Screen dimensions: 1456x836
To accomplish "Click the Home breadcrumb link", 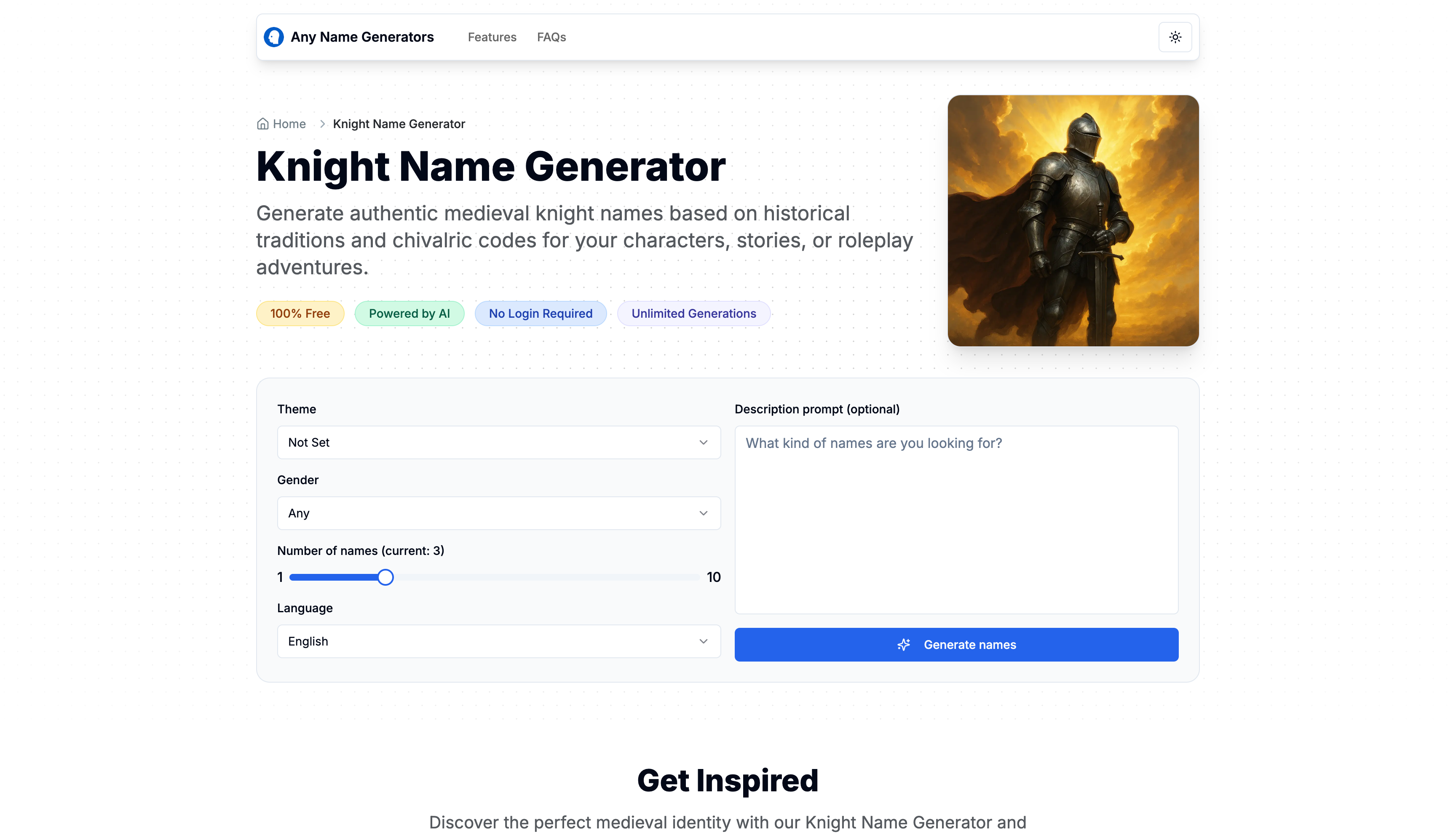I will (289, 124).
